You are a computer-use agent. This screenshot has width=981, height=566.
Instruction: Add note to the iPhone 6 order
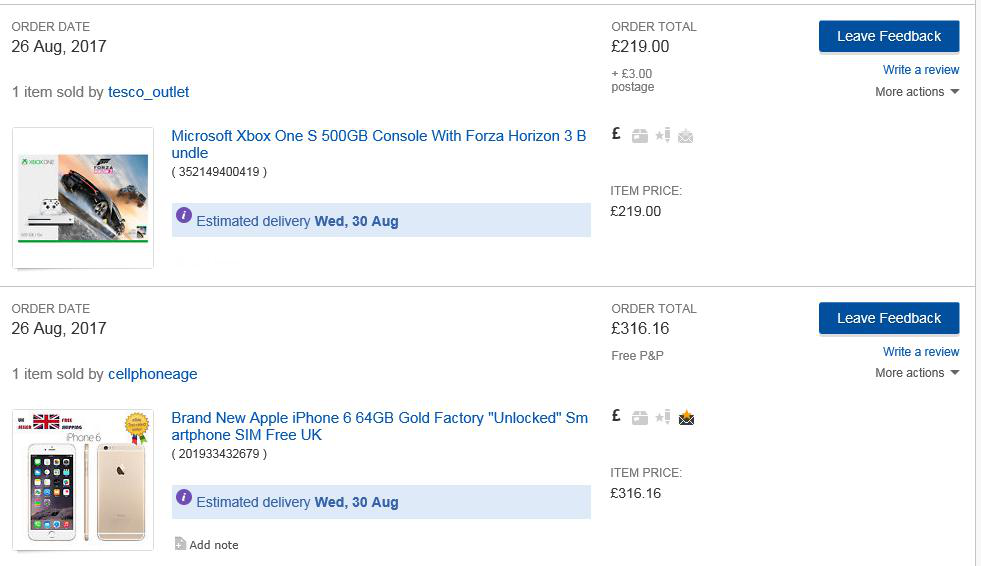click(206, 545)
